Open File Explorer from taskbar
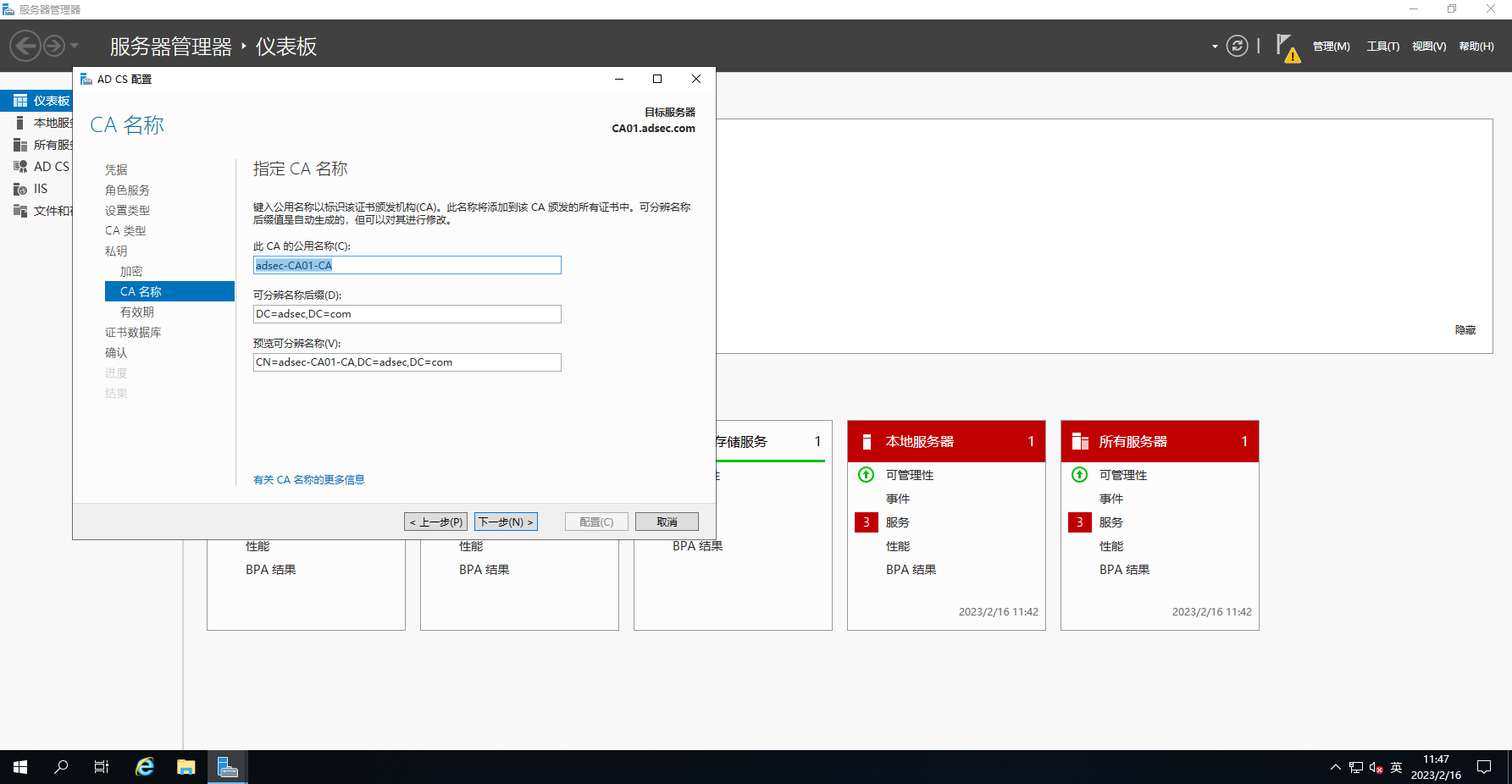Screen dimensions: 1512x784 [x=186, y=767]
